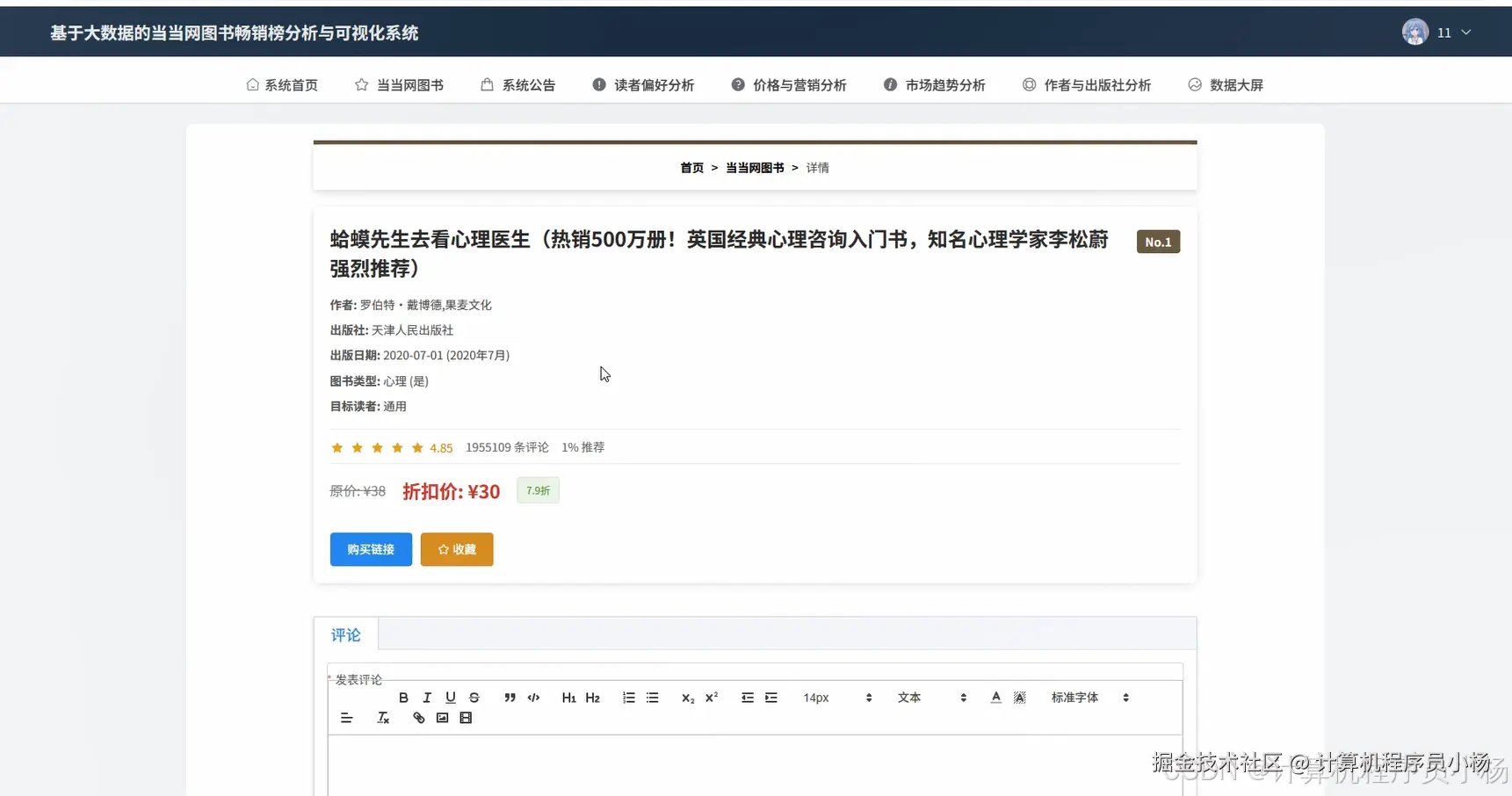The image size is (1512, 796).
Task: Toggle strikethrough formatting in comment editor
Action: coord(474,698)
